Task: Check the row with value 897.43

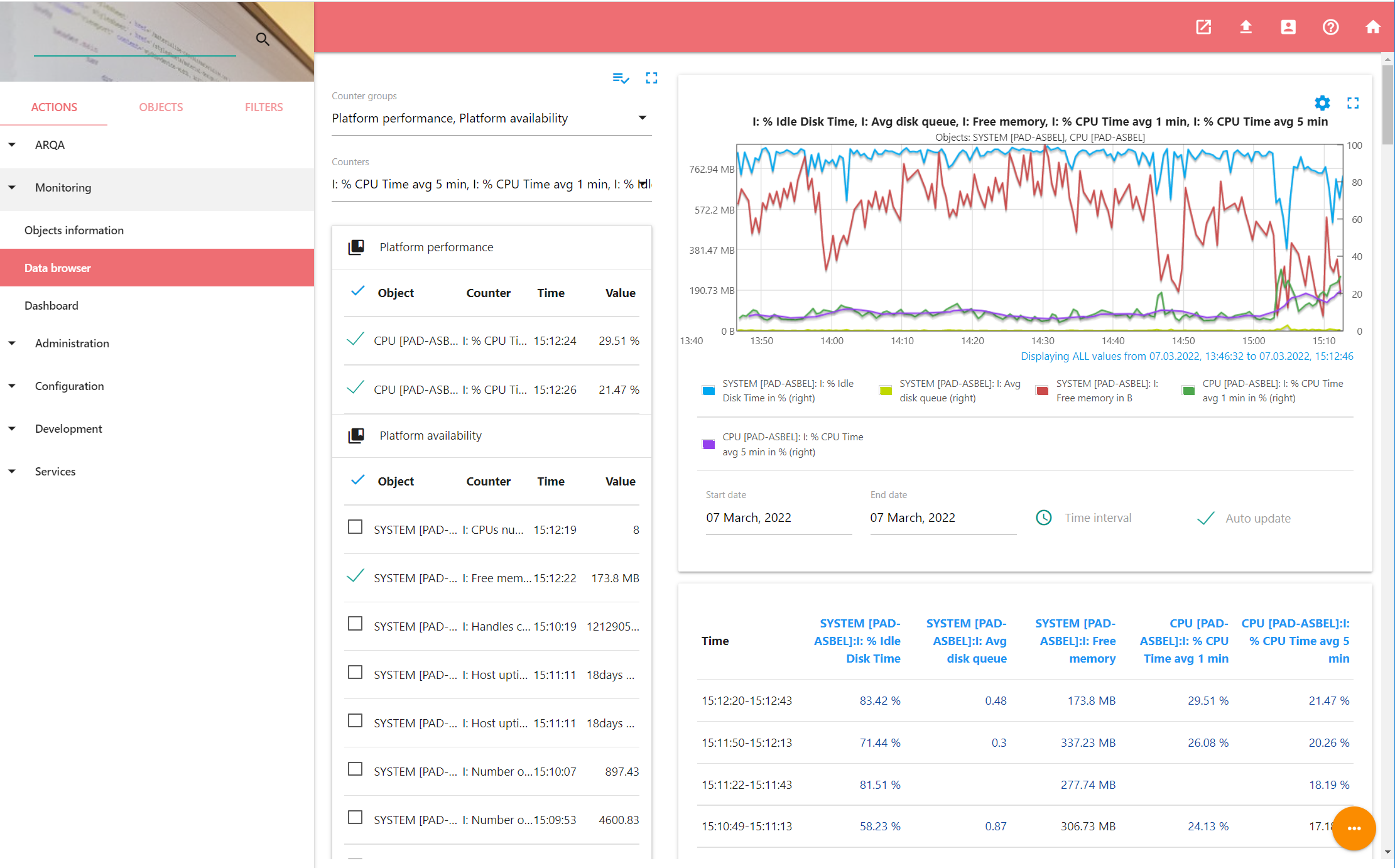Action: (x=355, y=769)
